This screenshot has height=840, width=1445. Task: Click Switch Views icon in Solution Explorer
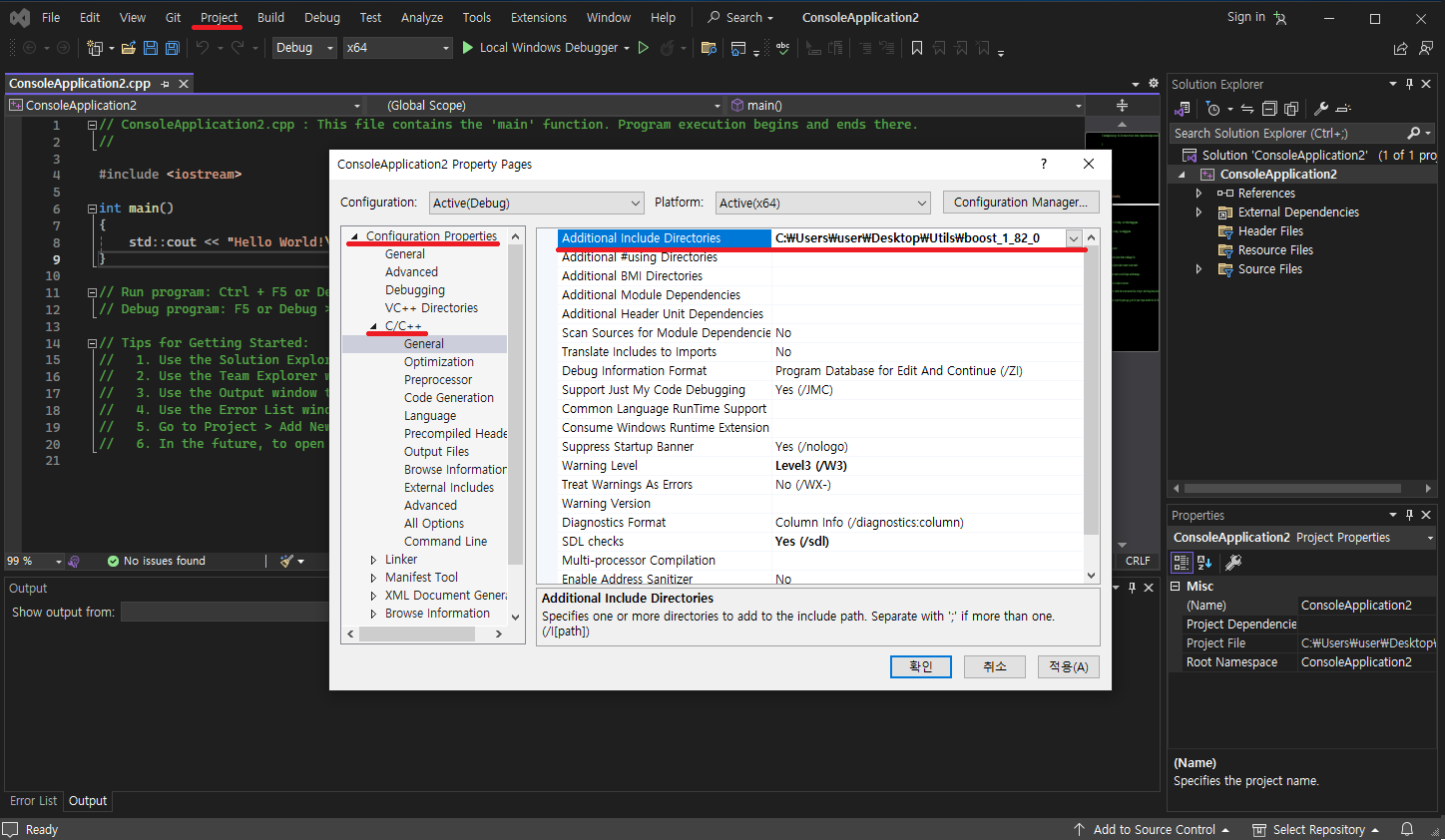coord(1184,109)
